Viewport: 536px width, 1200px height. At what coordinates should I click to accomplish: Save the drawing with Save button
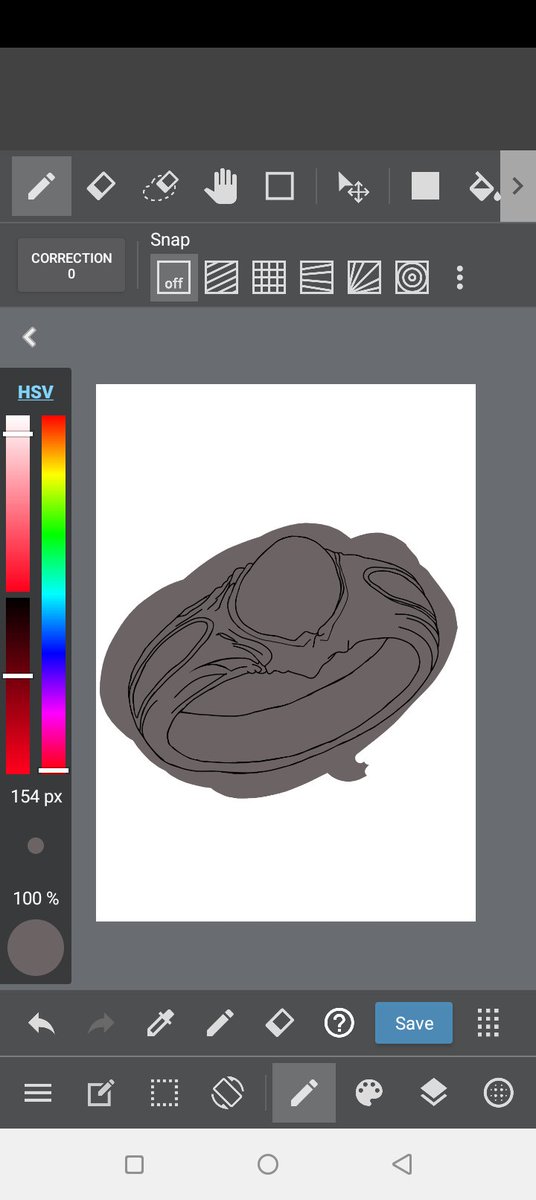(x=414, y=1023)
